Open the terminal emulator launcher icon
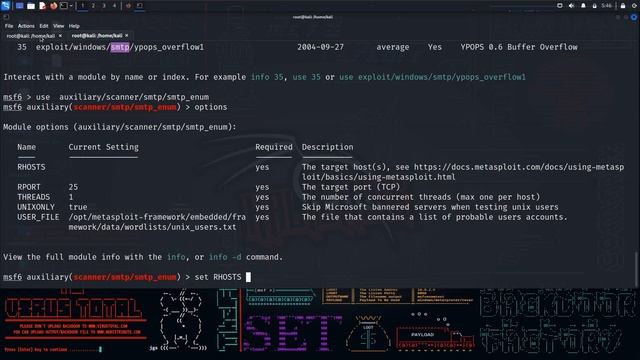 64,6
